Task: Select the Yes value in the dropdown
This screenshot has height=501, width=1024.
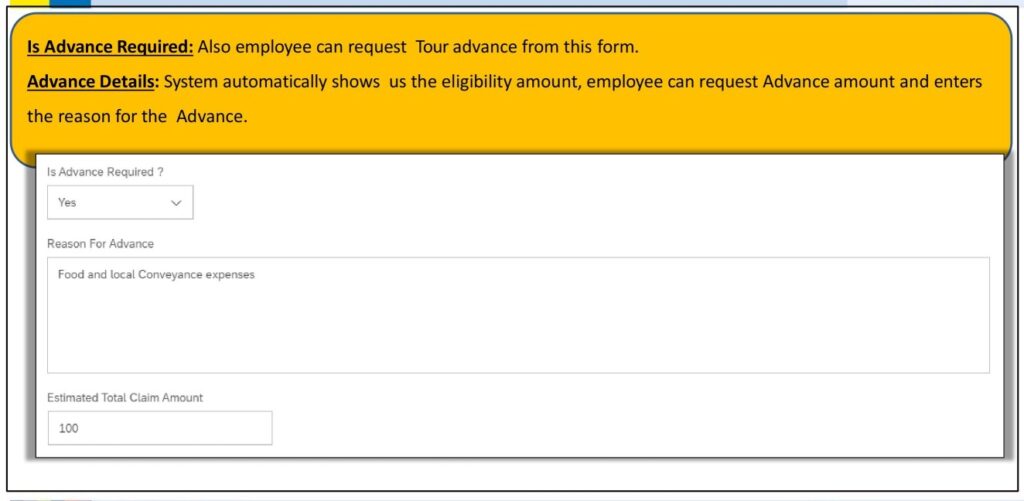Action: [67, 202]
